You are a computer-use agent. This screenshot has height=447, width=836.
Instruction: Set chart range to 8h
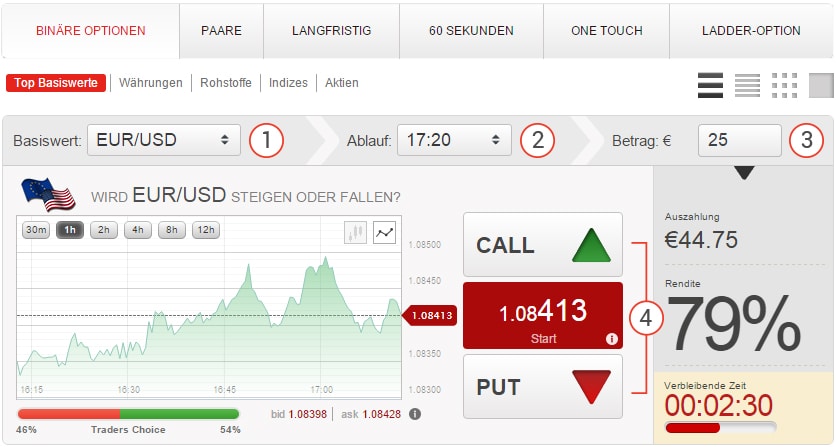tap(172, 230)
